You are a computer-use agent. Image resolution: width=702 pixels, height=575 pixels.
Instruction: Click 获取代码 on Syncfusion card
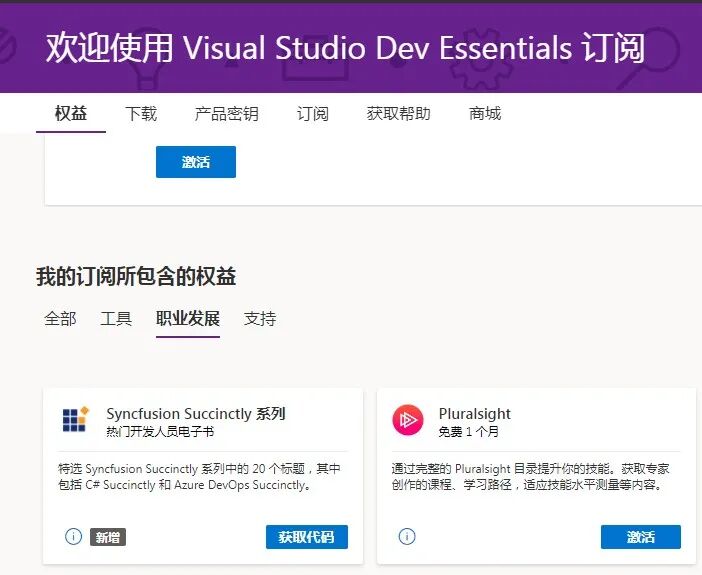coord(307,537)
